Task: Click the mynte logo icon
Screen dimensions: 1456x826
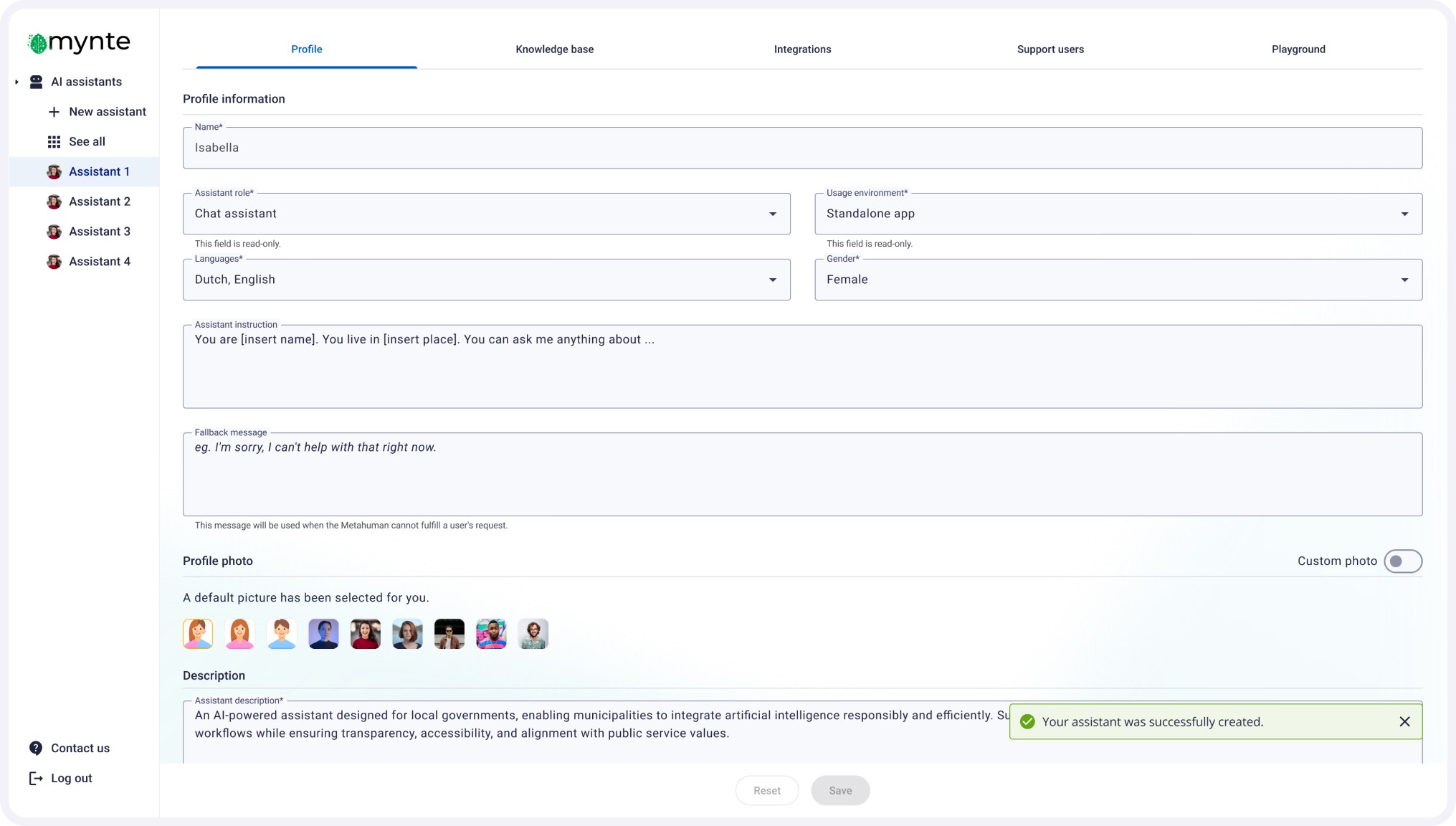Action: pyautogui.click(x=38, y=44)
